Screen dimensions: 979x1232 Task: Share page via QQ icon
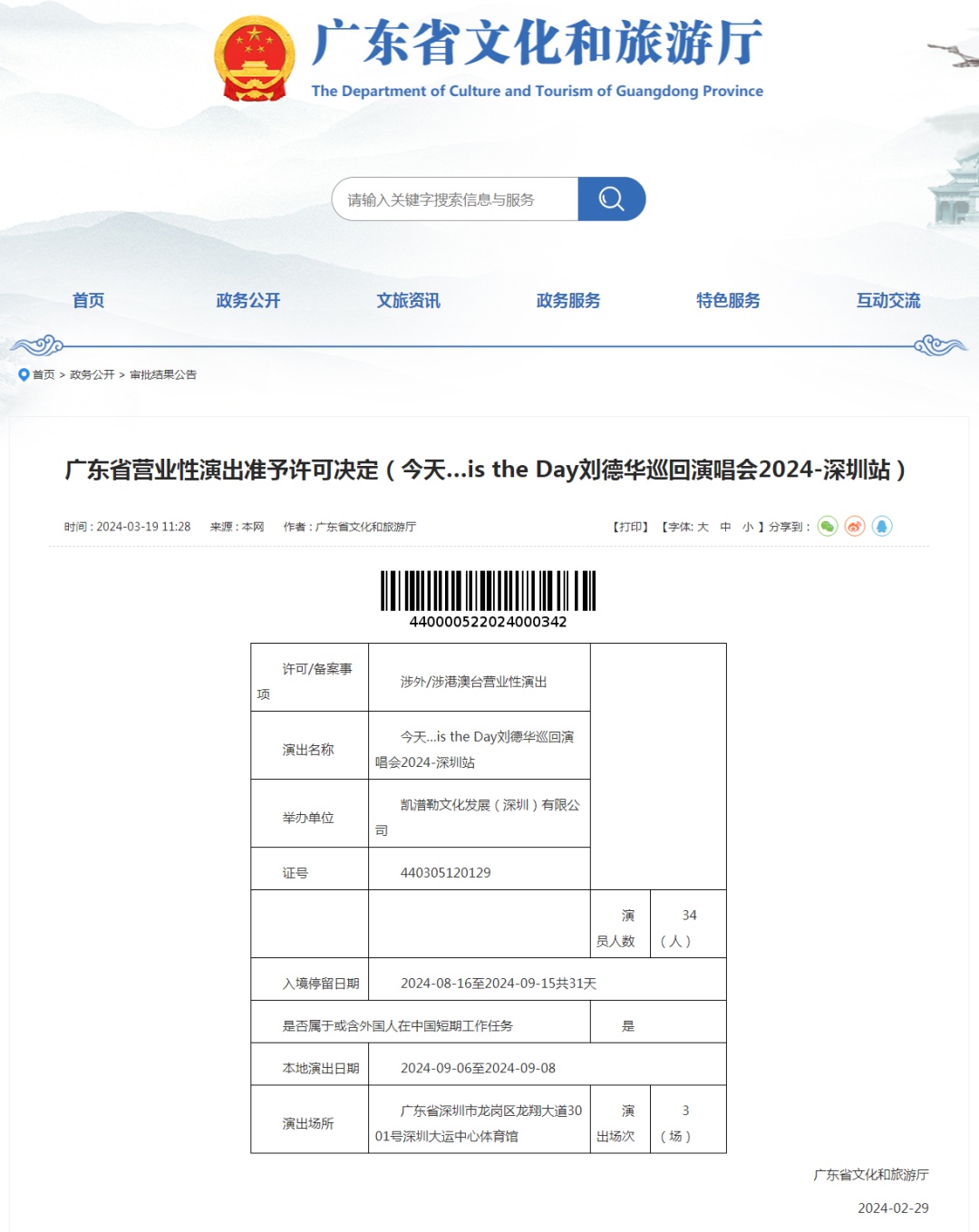pos(882,527)
